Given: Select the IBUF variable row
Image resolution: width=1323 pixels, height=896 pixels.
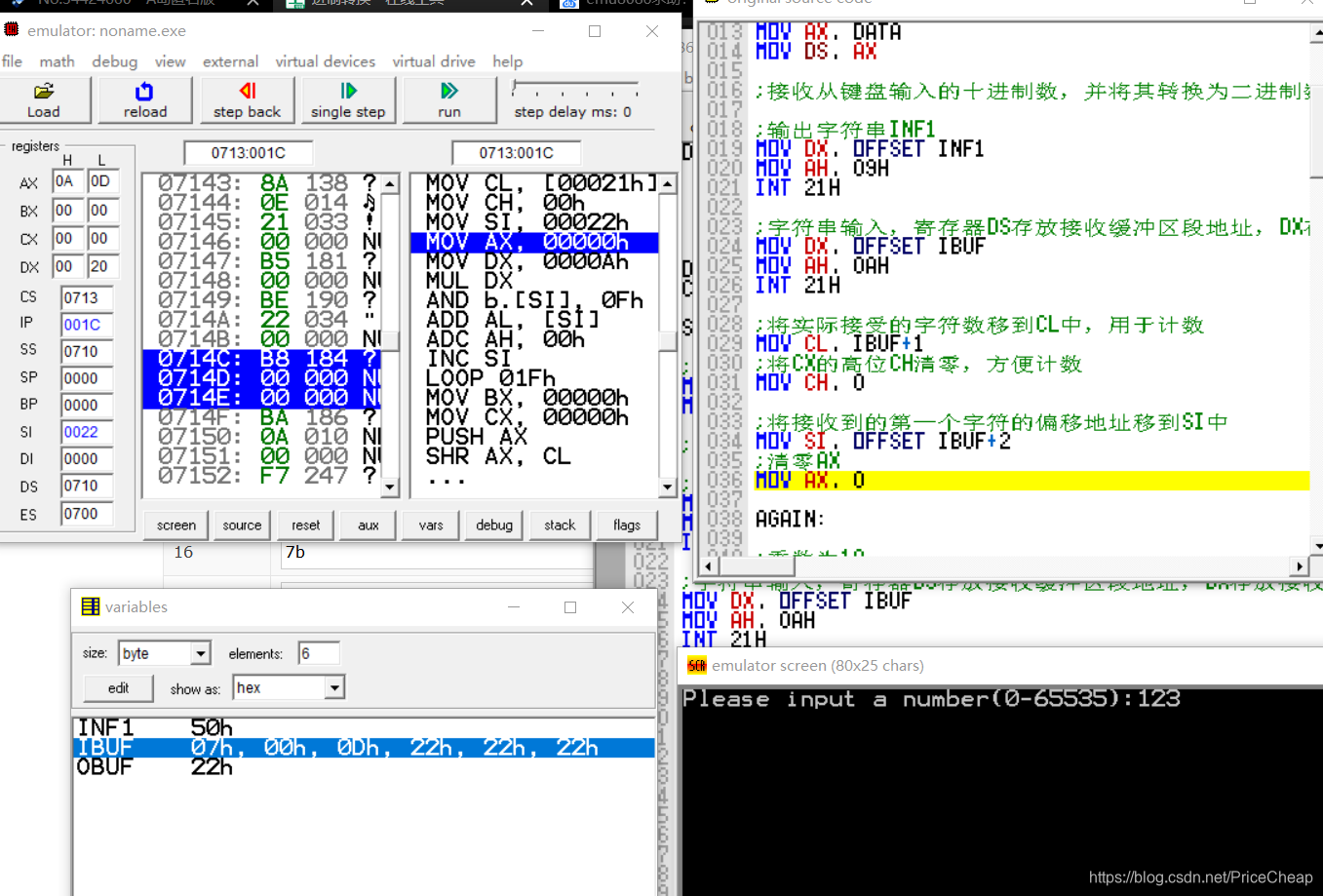Looking at the screenshot, I should click(364, 748).
